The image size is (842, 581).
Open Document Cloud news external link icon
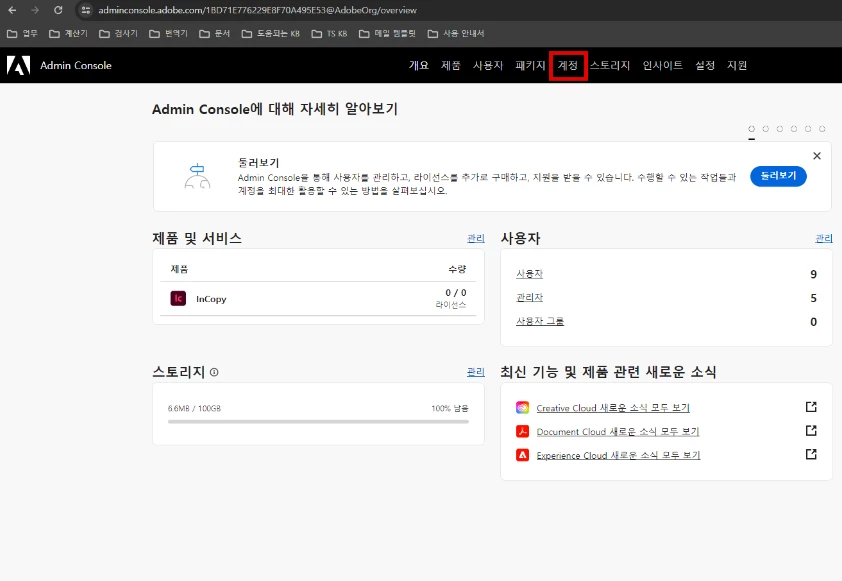click(x=811, y=431)
